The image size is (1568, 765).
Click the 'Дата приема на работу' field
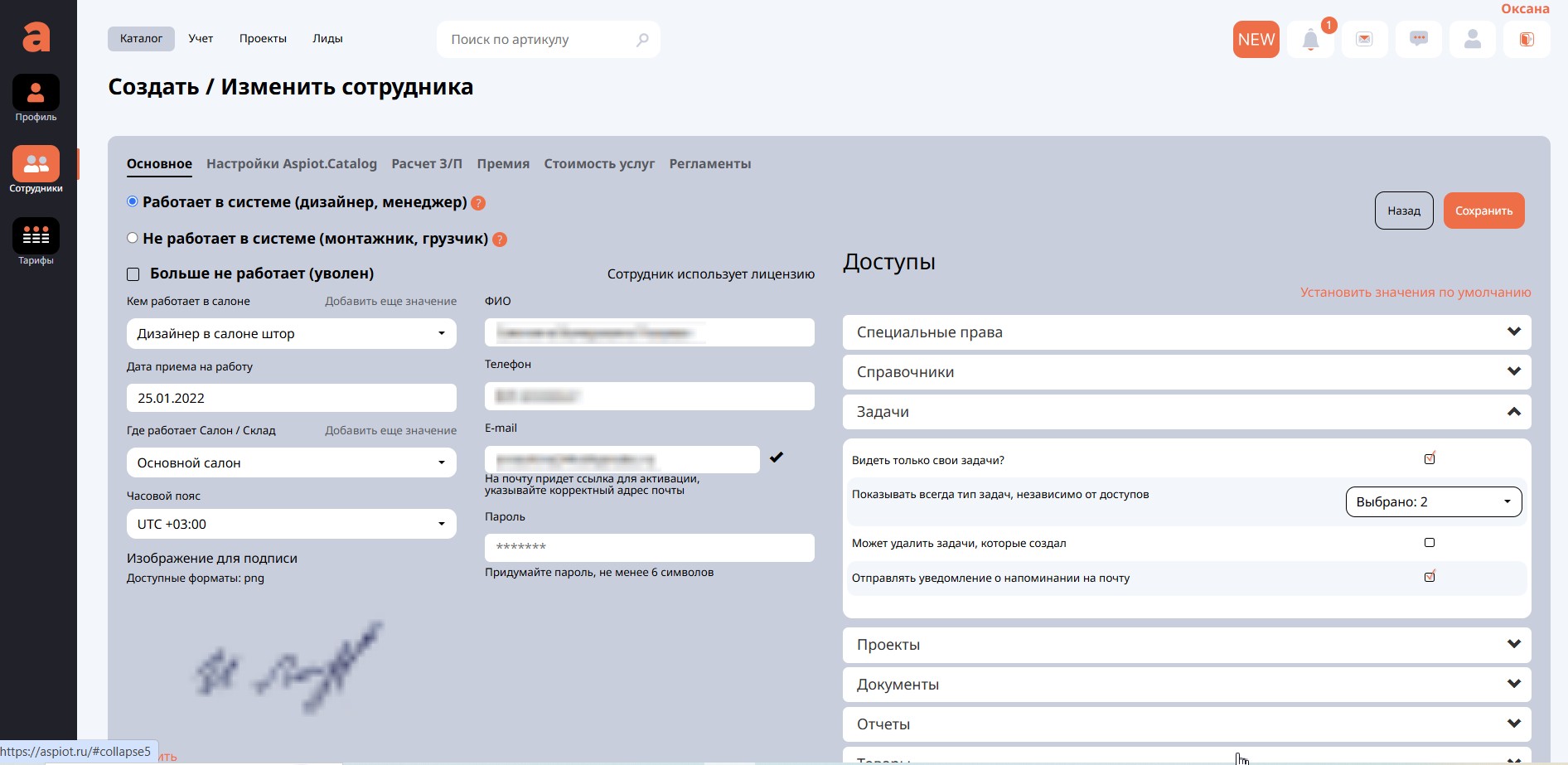(x=291, y=398)
